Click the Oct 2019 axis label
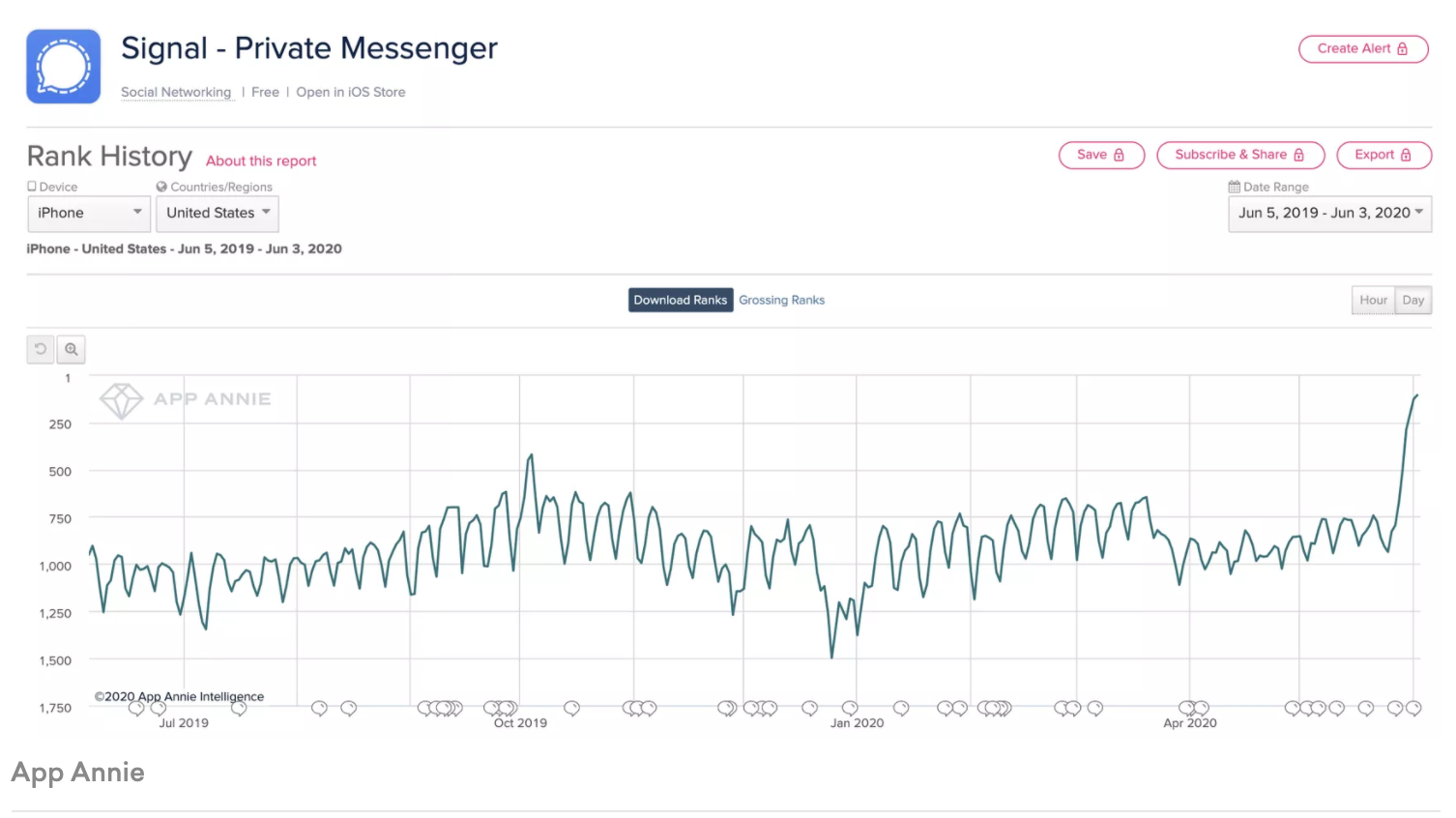The image size is (1456, 818). tap(520, 722)
